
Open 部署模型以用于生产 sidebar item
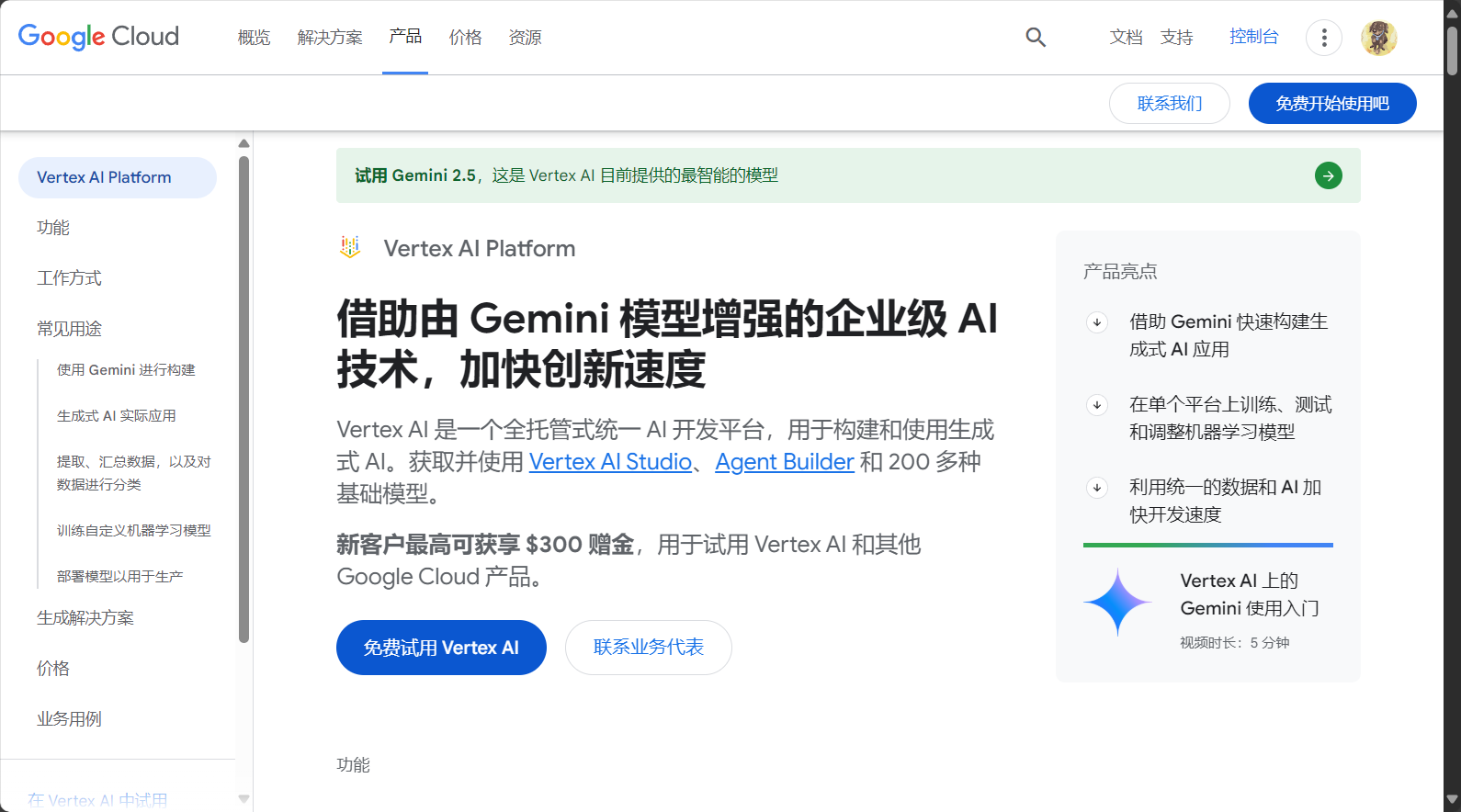(x=120, y=577)
